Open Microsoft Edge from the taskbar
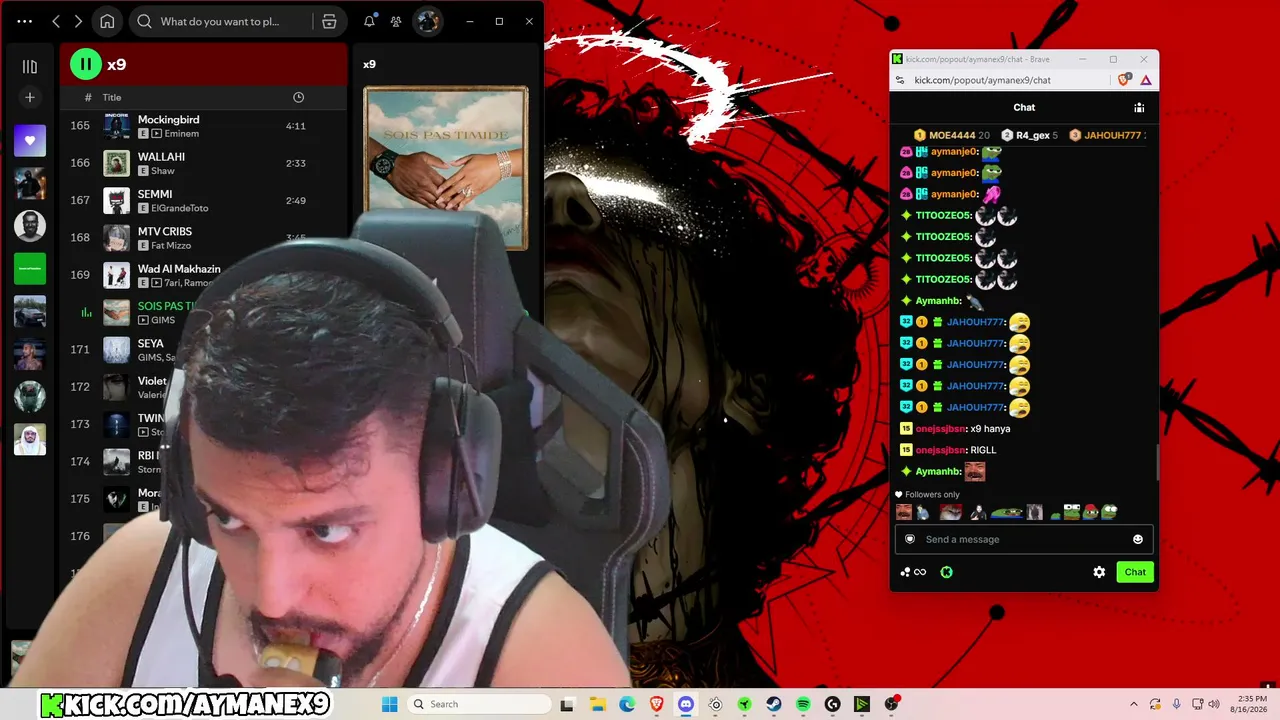 pyautogui.click(x=627, y=704)
